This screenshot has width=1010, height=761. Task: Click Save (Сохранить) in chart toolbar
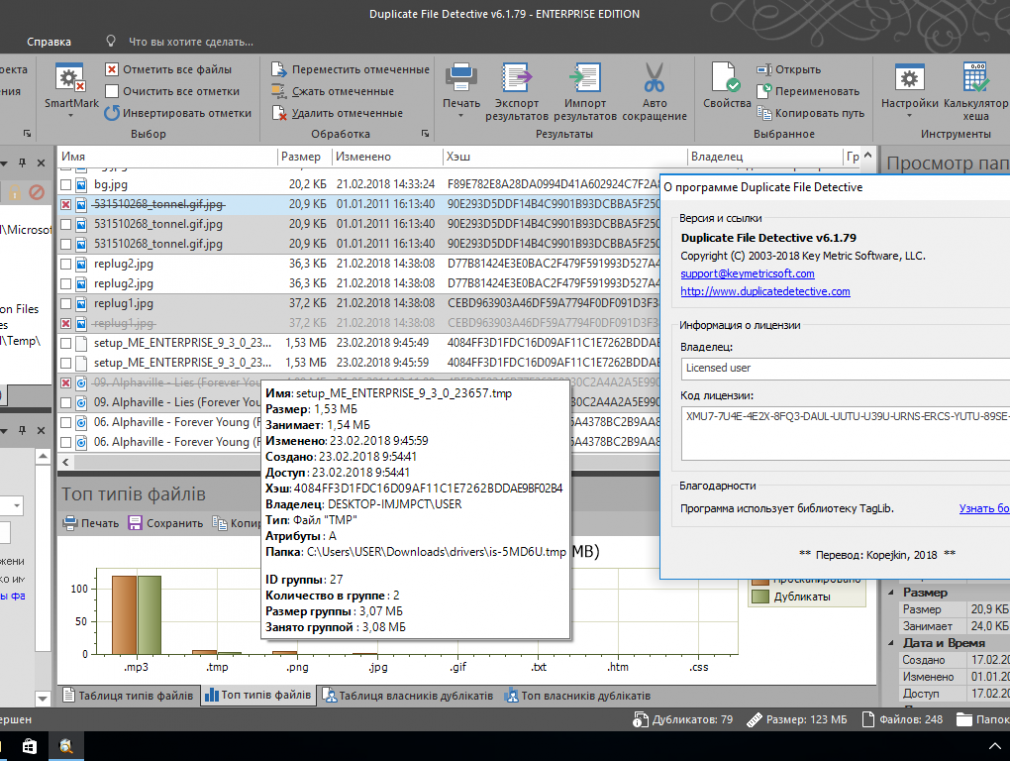[x=166, y=523]
